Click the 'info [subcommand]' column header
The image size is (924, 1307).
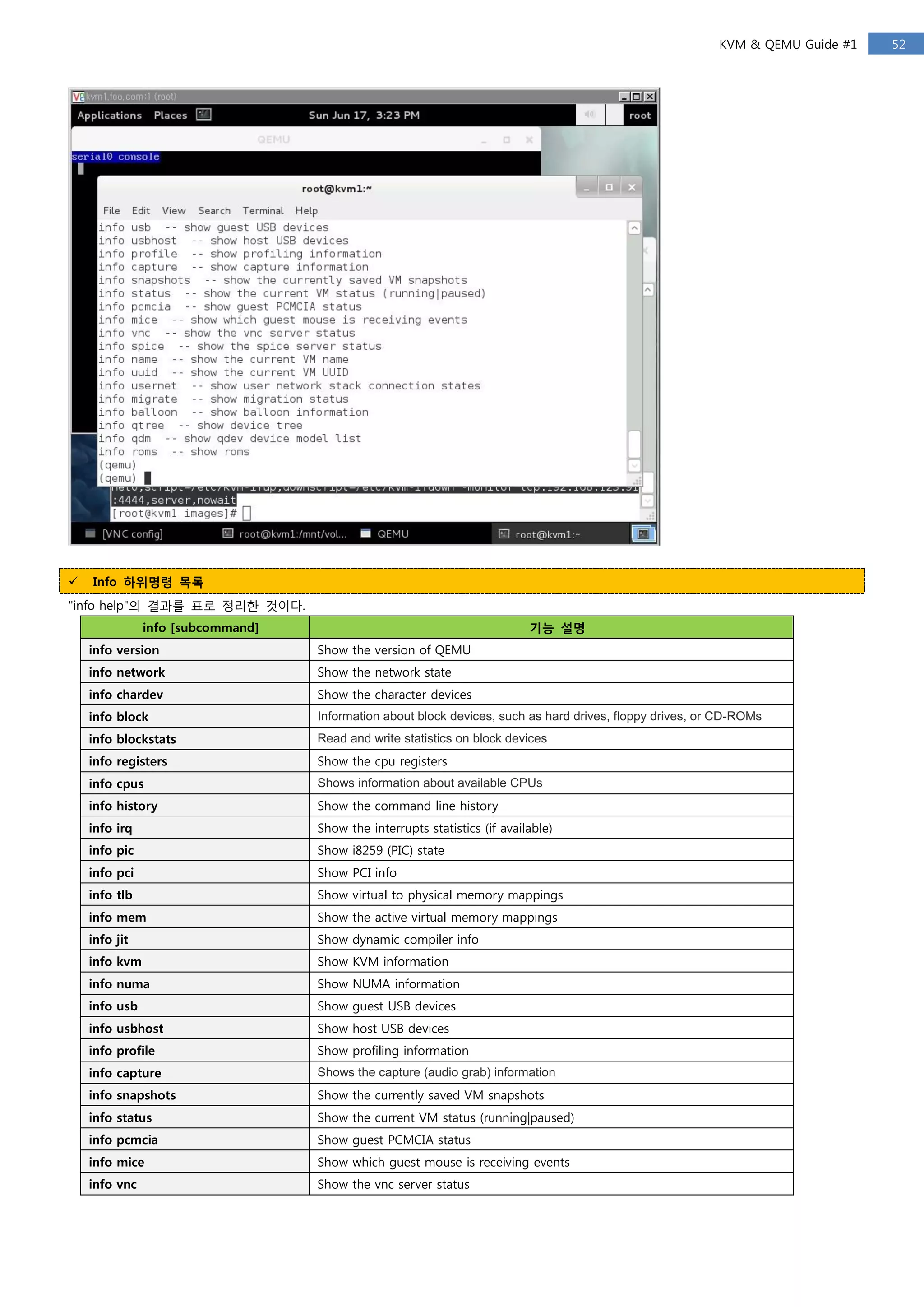(x=194, y=627)
